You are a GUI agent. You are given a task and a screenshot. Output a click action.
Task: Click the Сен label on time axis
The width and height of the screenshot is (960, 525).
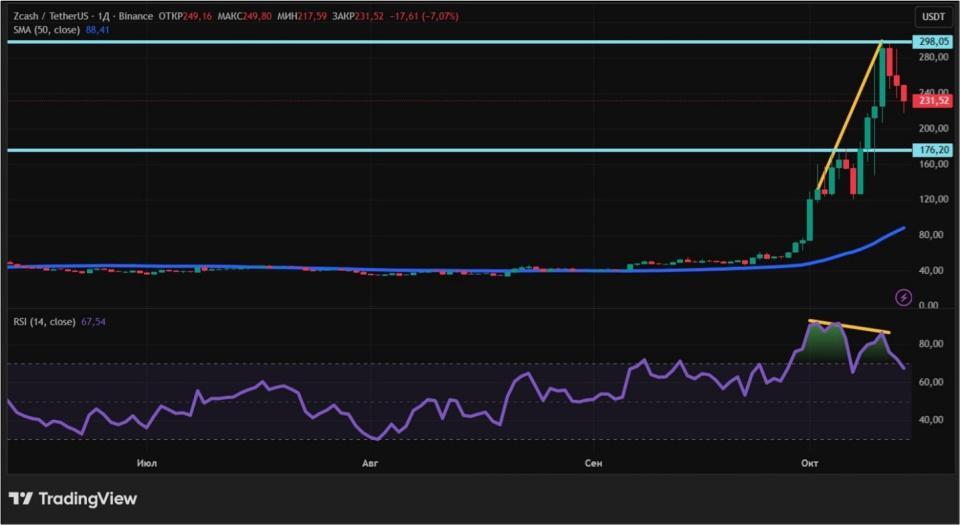(594, 462)
